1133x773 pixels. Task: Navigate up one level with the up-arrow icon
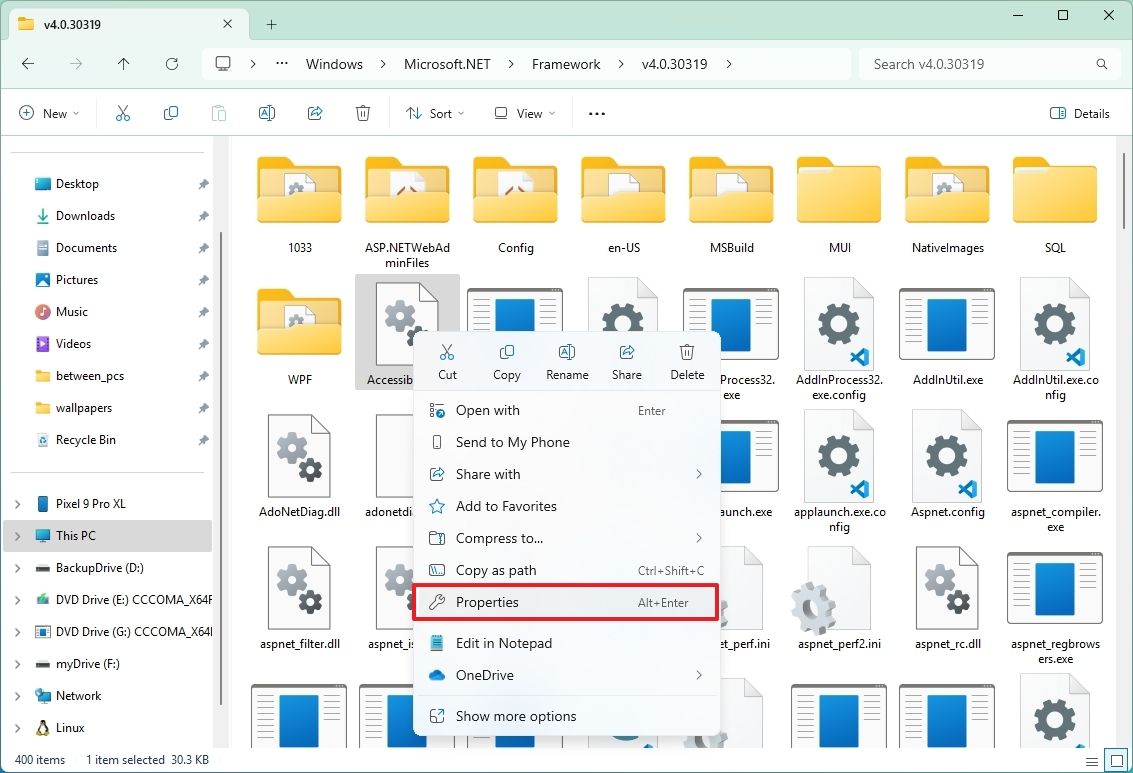click(122, 63)
